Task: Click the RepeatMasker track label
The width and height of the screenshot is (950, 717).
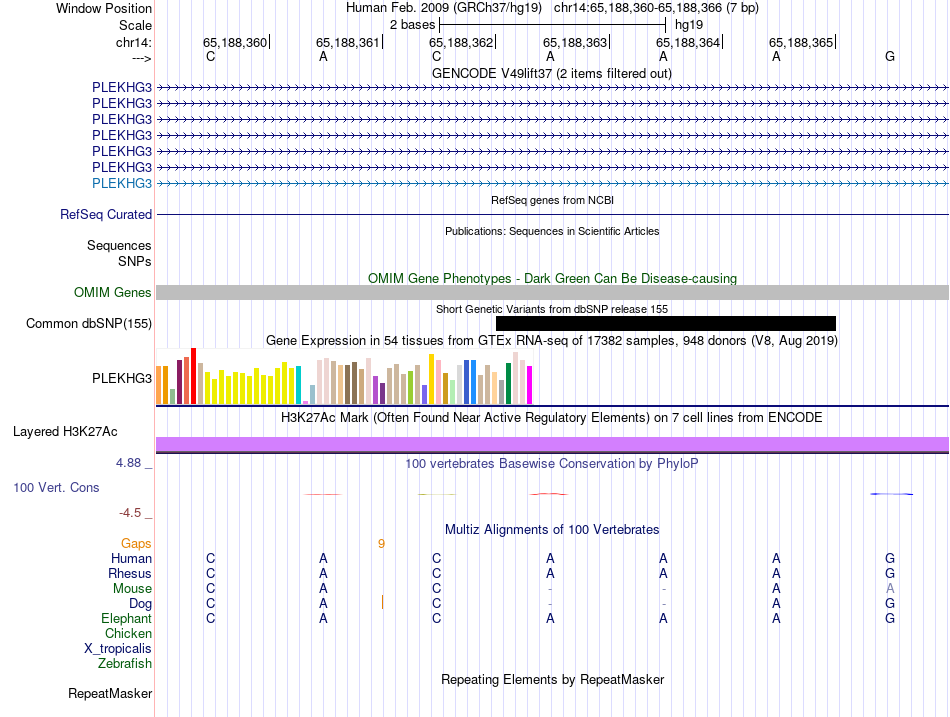Action: pos(110,693)
